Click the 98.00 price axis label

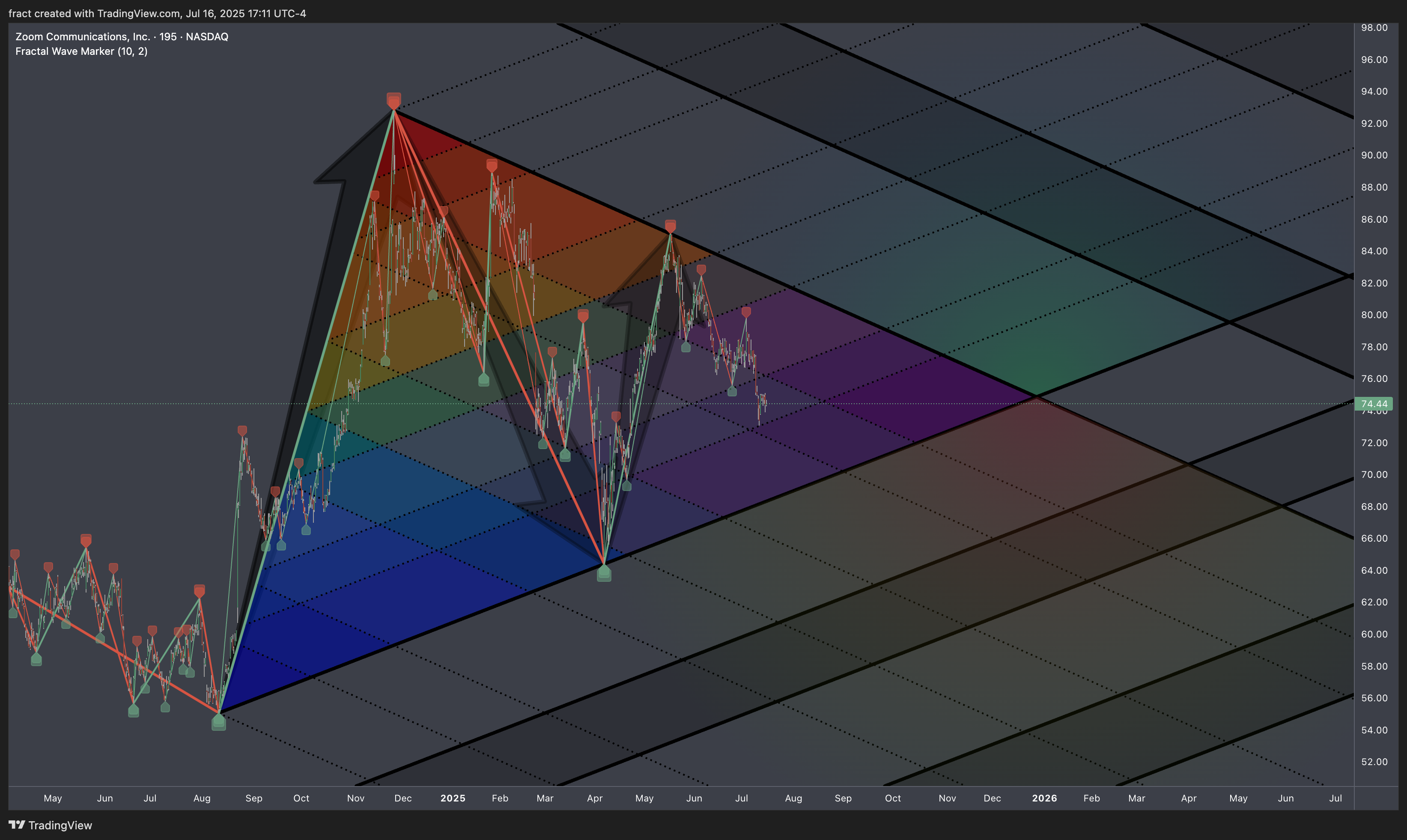pyautogui.click(x=1374, y=27)
